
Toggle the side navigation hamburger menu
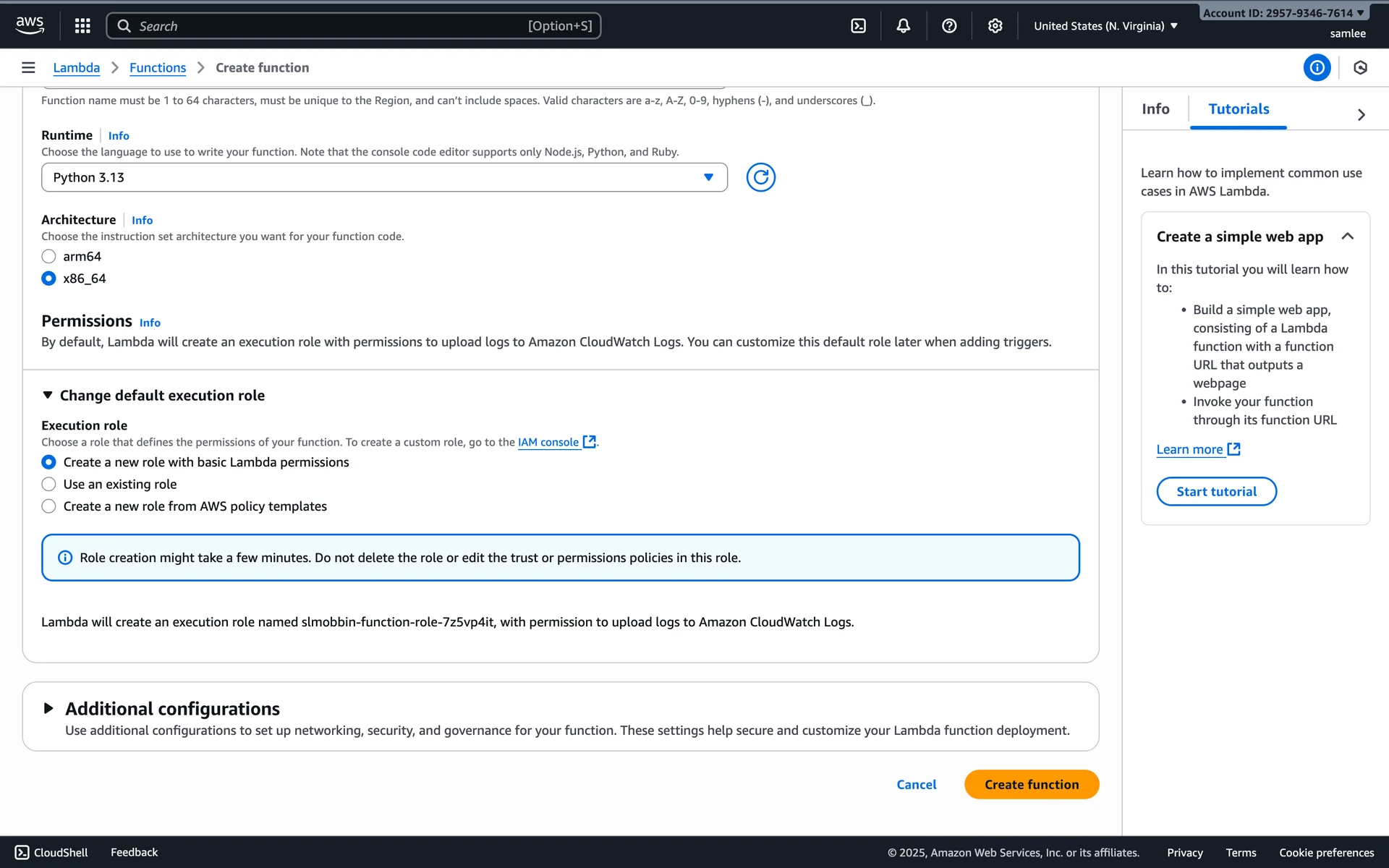pos(28,67)
